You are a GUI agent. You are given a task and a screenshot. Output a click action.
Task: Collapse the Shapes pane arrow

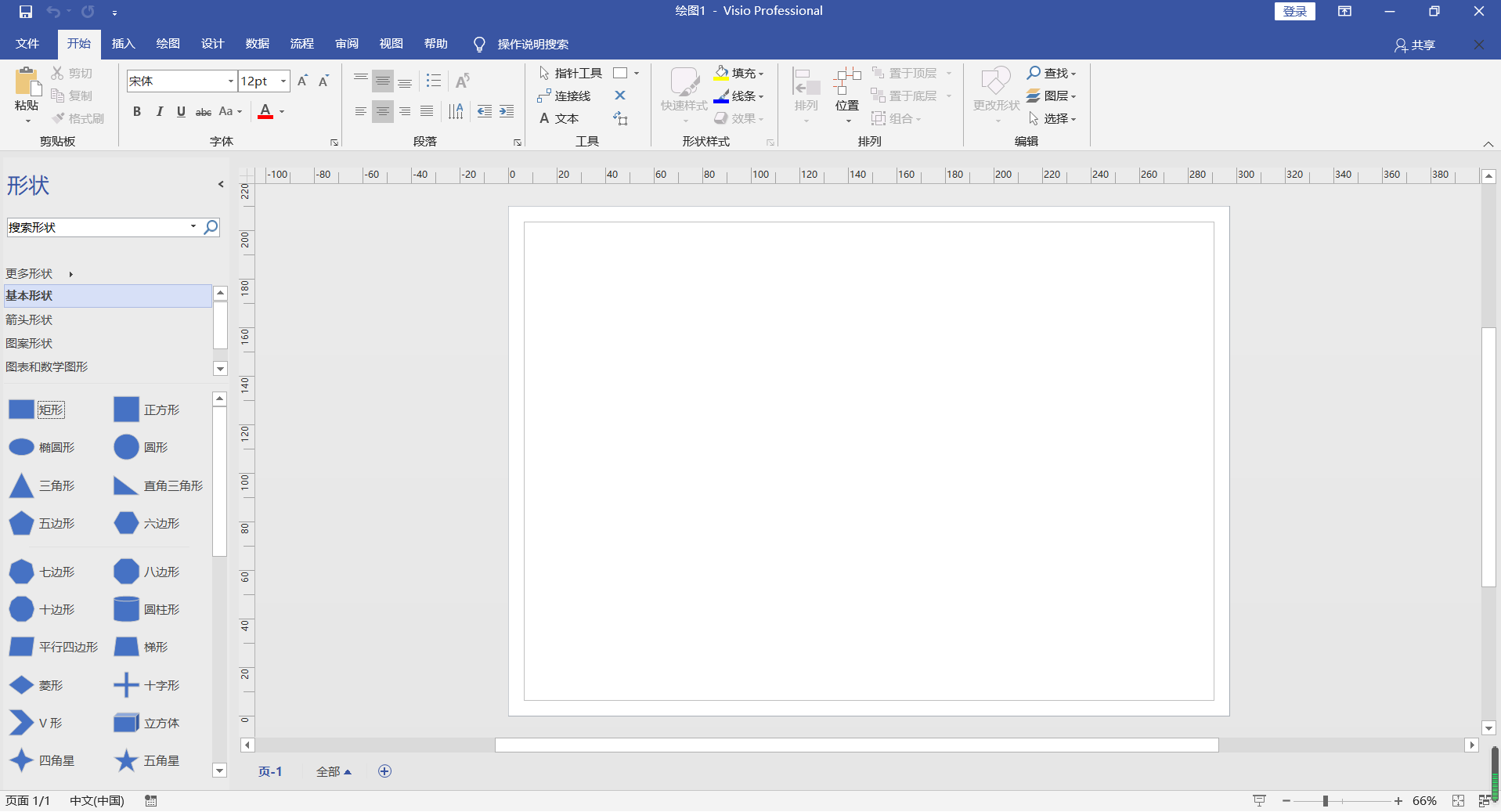[221, 185]
